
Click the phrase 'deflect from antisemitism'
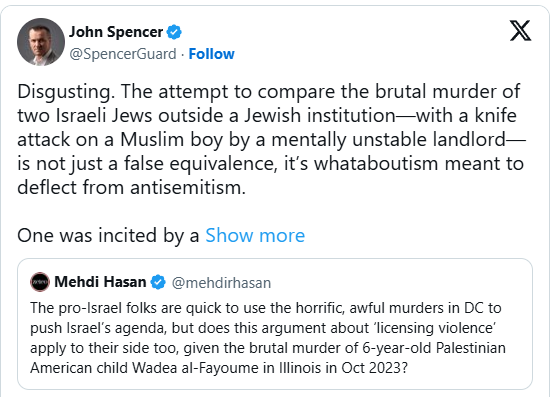point(131,187)
